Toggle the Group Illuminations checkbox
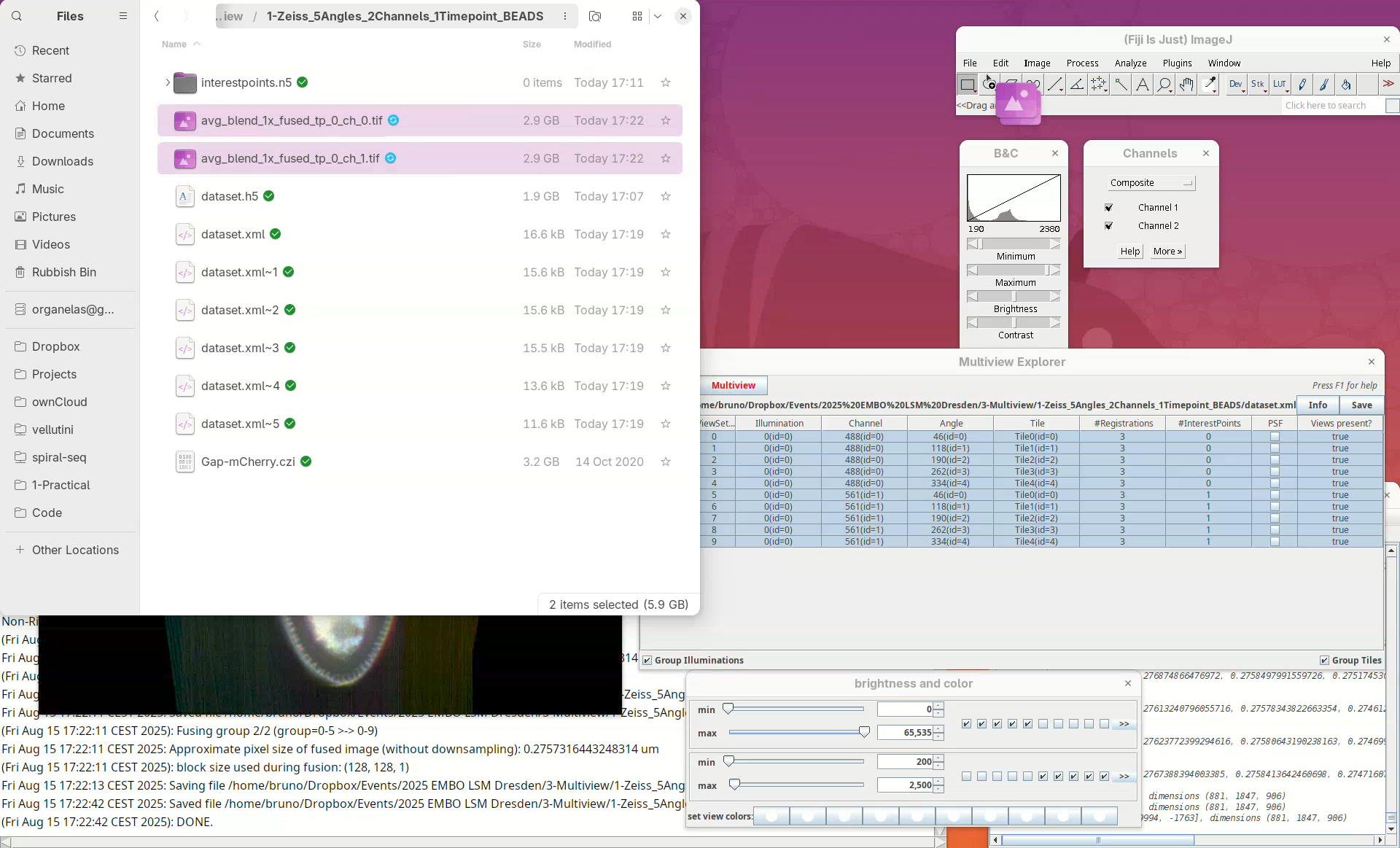Screen dimensions: 1400x848 click(x=647, y=660)
